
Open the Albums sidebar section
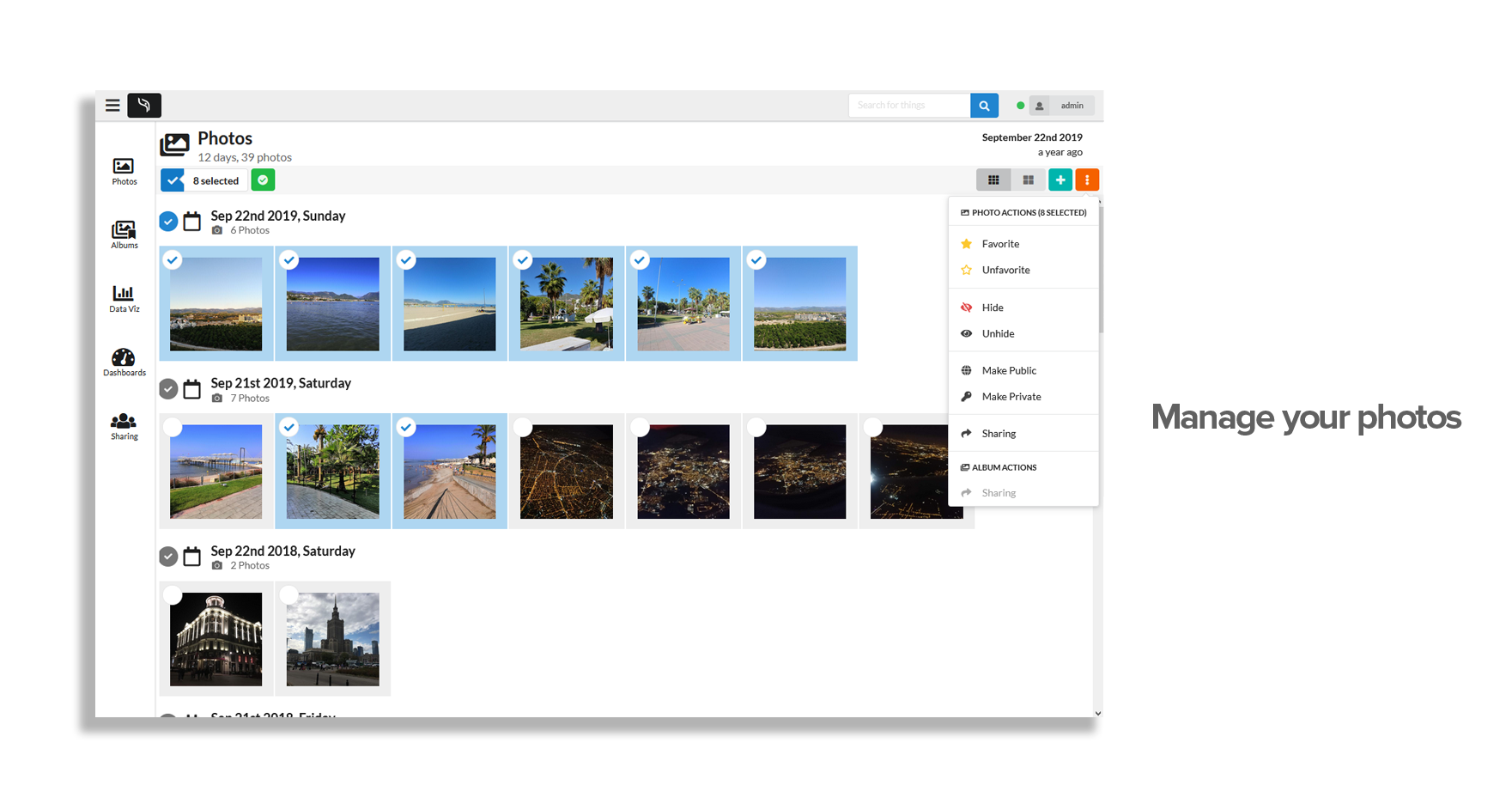(x=124, y=234)
